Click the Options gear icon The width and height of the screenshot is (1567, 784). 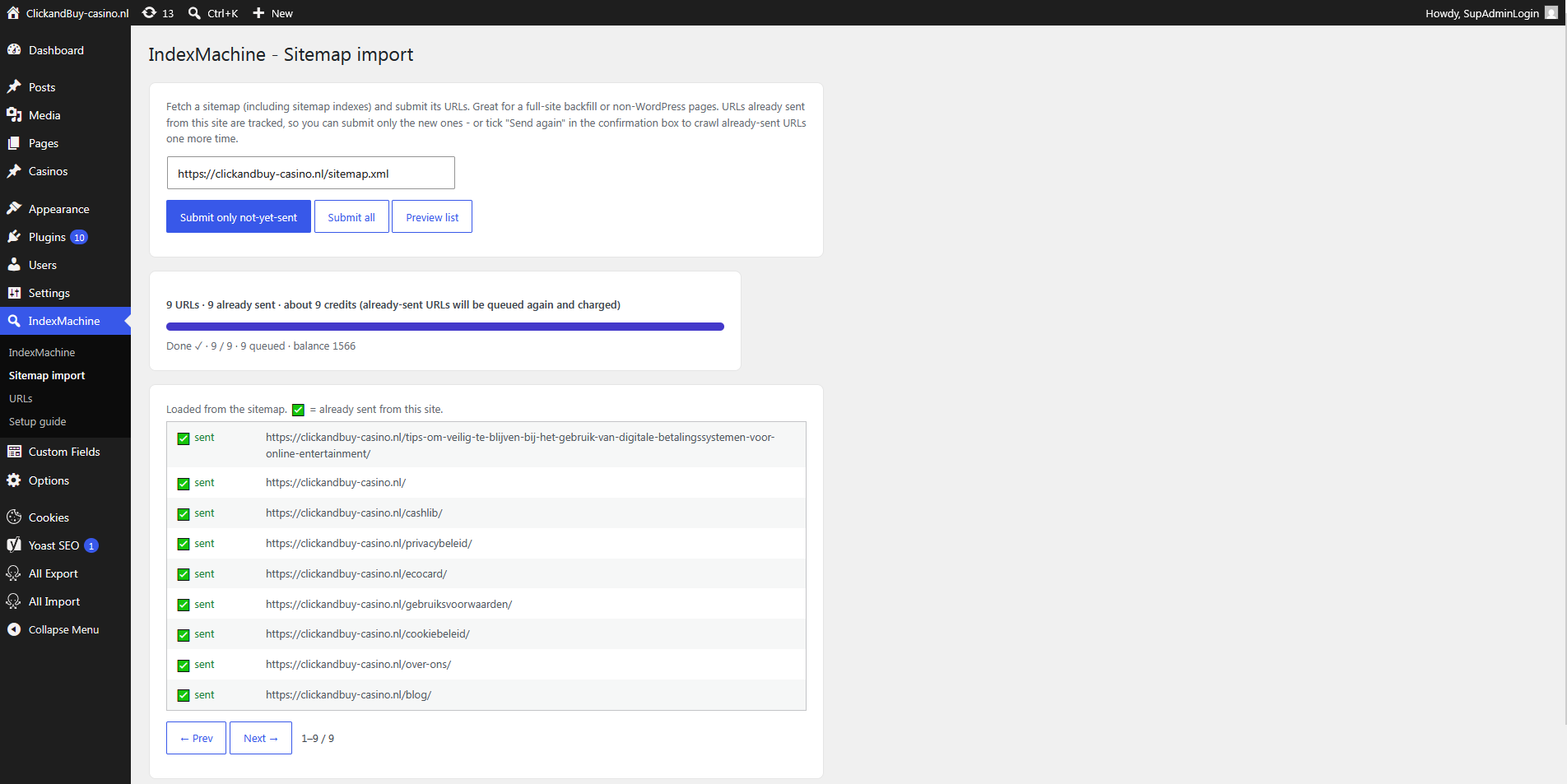pos(14,480)
